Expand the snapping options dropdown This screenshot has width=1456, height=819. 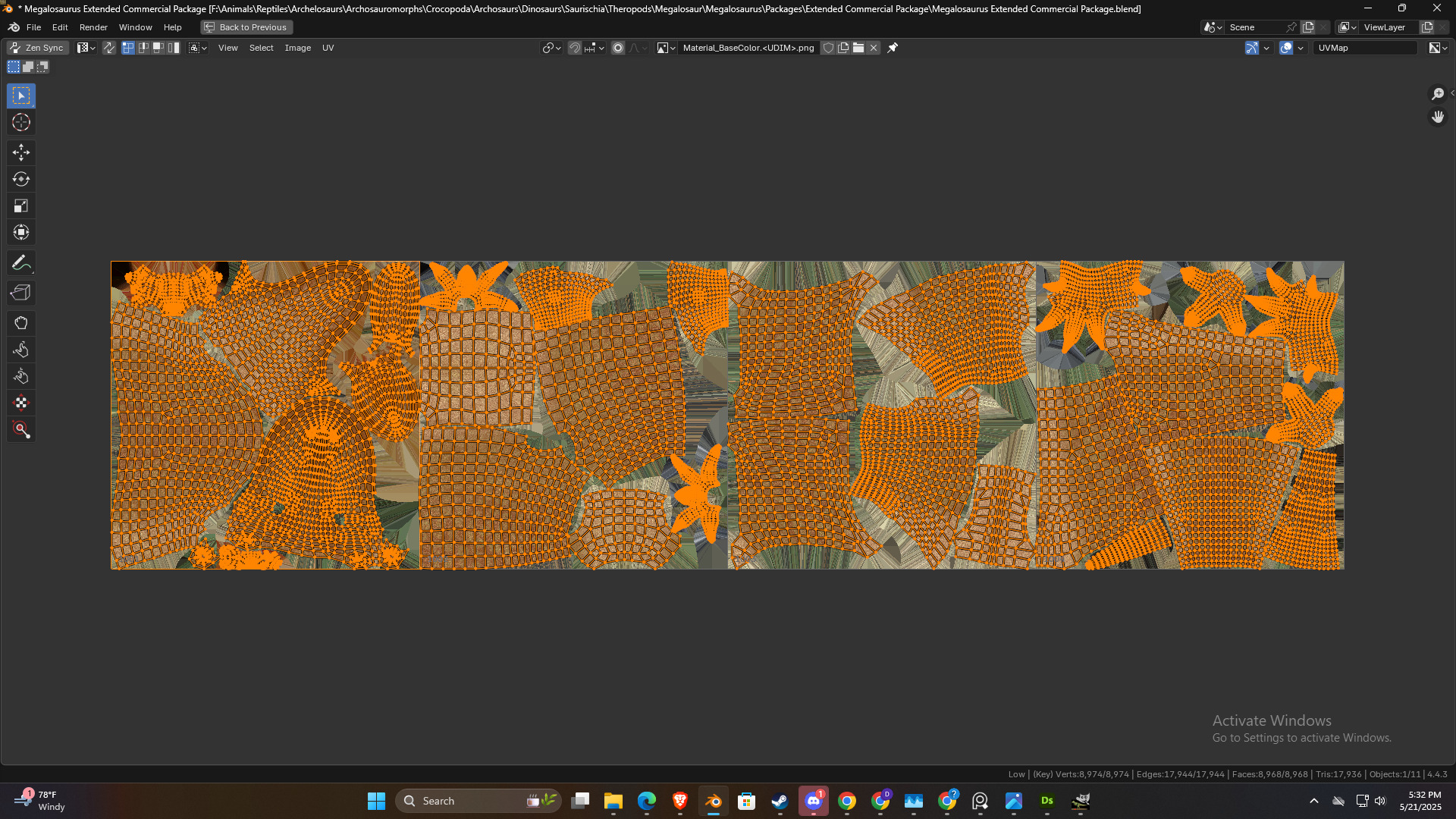[595, 48]
